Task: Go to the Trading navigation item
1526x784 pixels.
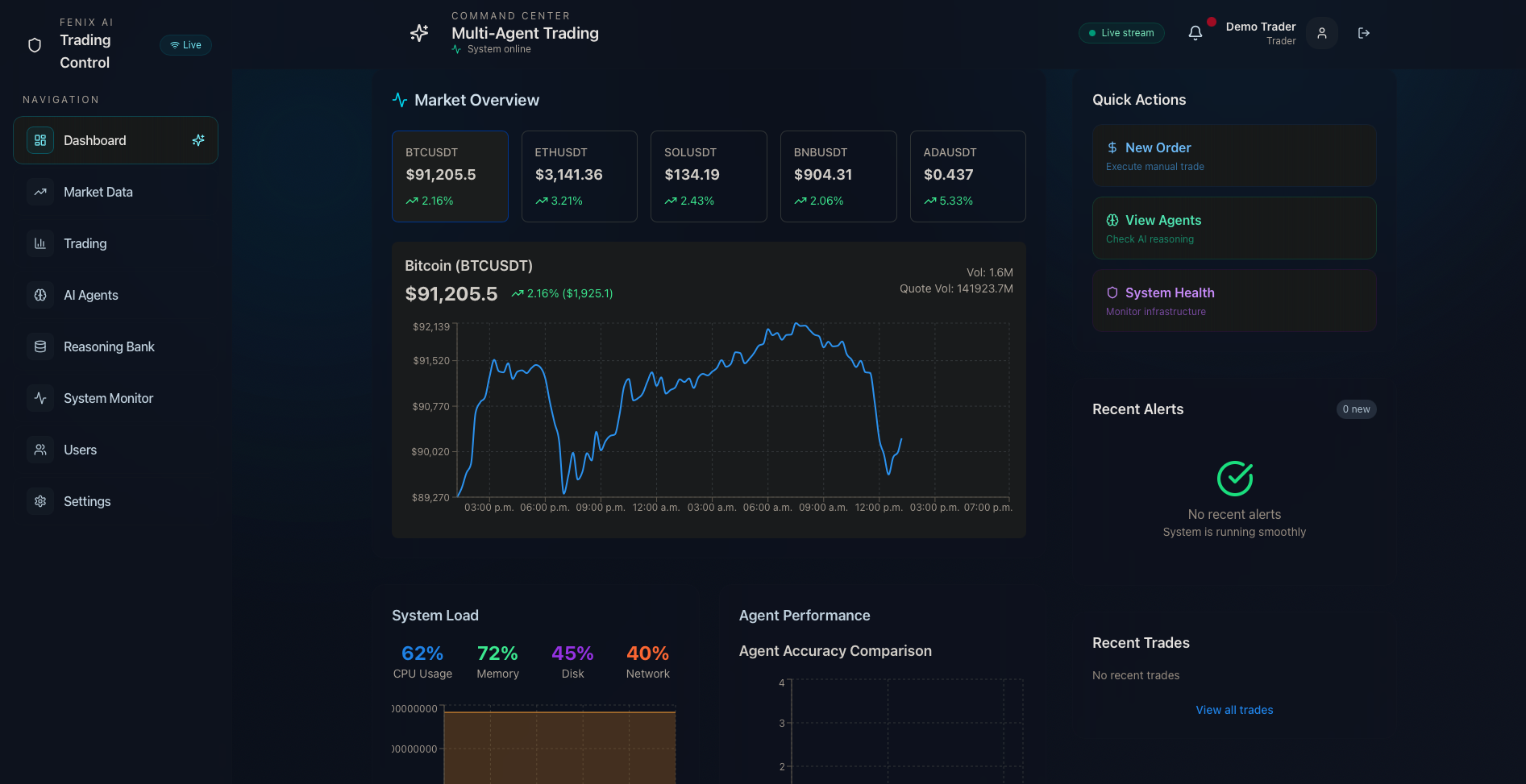Action: 115,243
